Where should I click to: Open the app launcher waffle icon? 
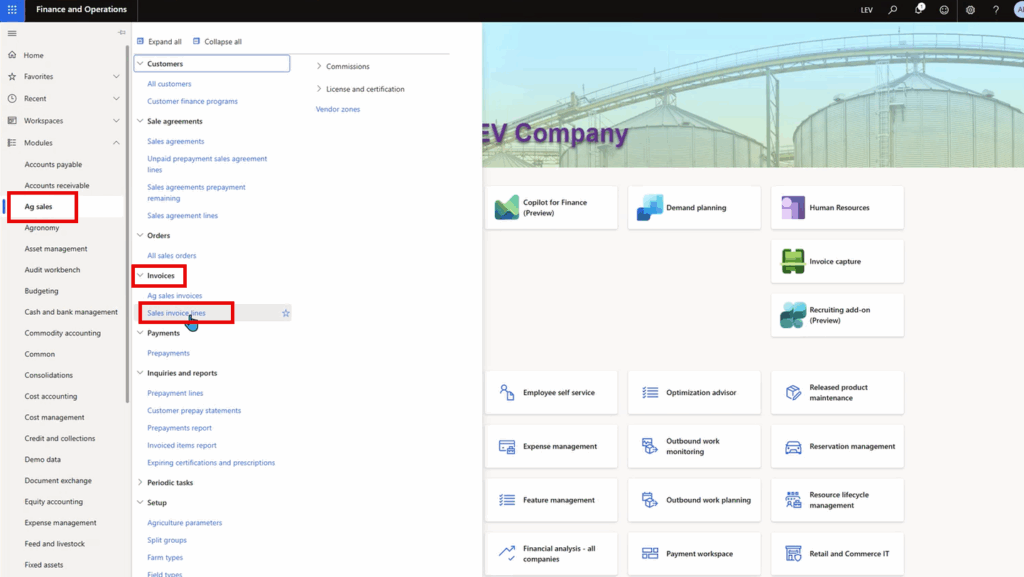point(12,10)
